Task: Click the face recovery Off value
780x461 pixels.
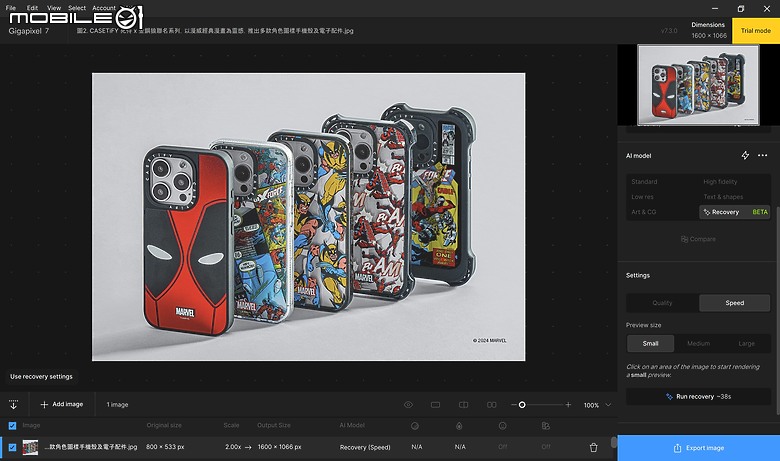Action: click(502, 447)
